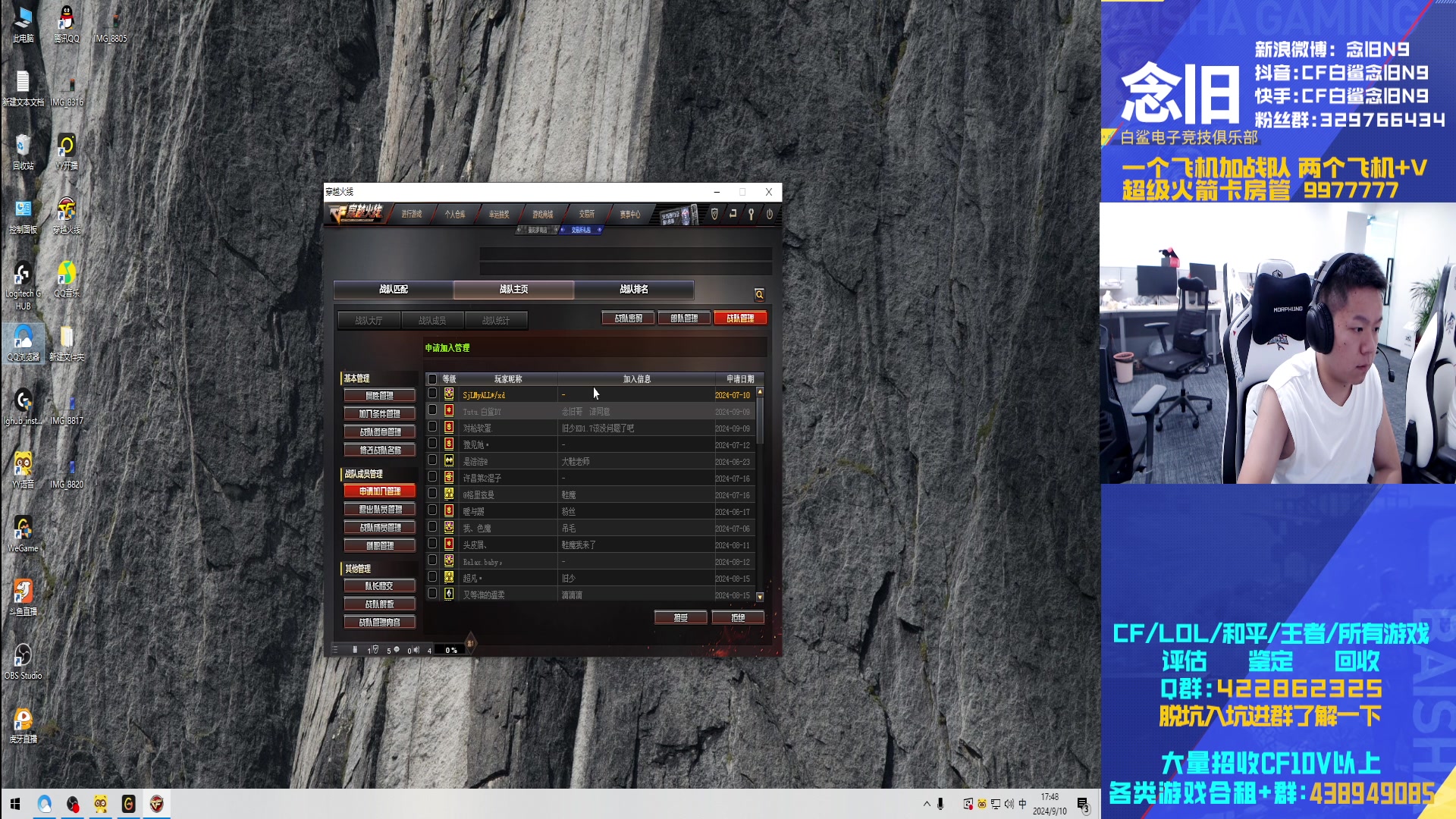Click the 拒绝 reject button
1456x819 pixels.
click(737, 618)
